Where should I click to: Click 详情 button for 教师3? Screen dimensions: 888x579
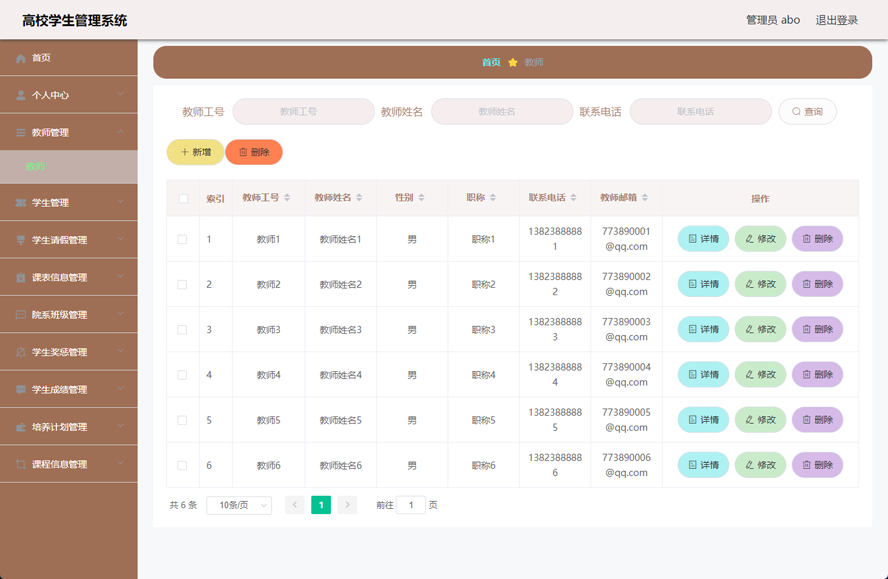pos(703,329)
